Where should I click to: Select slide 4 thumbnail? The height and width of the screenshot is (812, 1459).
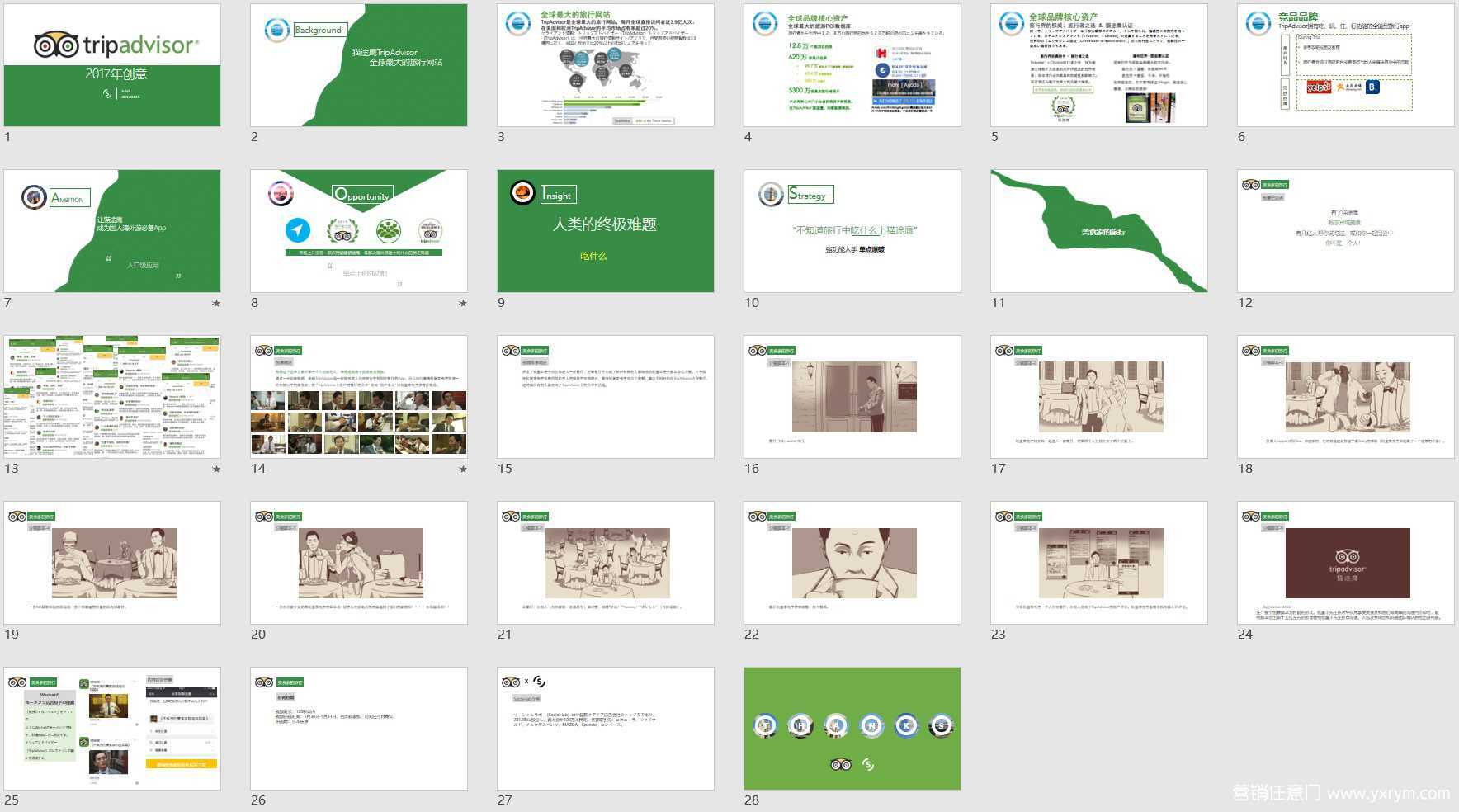point(852,65)
